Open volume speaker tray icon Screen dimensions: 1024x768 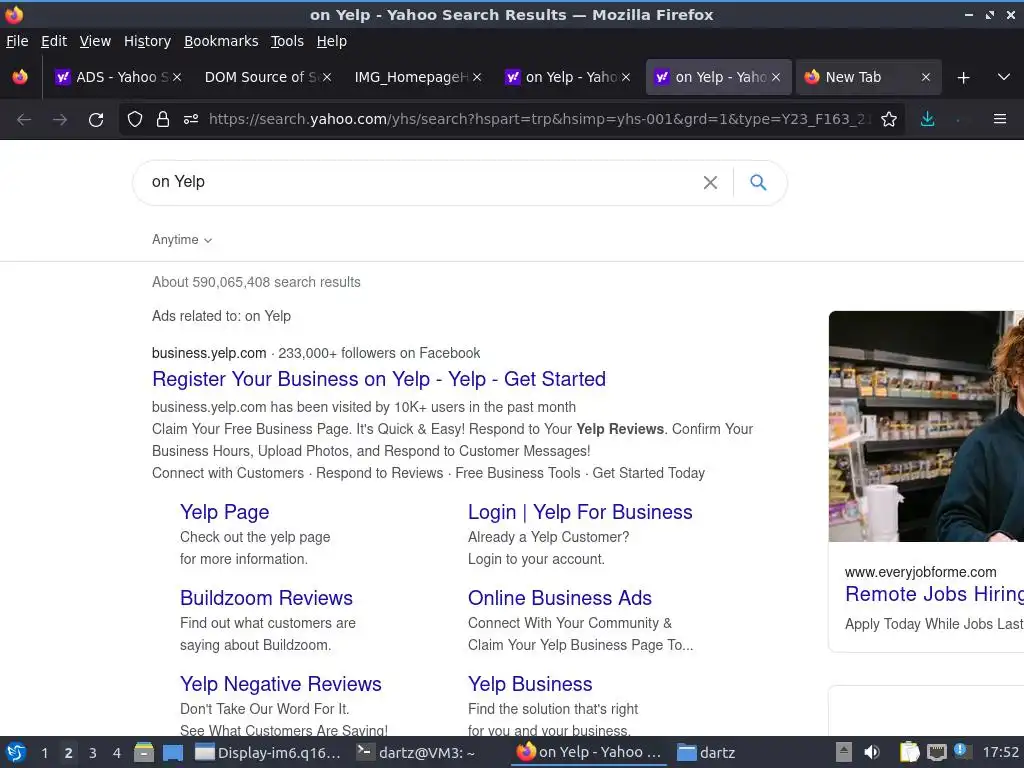tap(872, 753)
